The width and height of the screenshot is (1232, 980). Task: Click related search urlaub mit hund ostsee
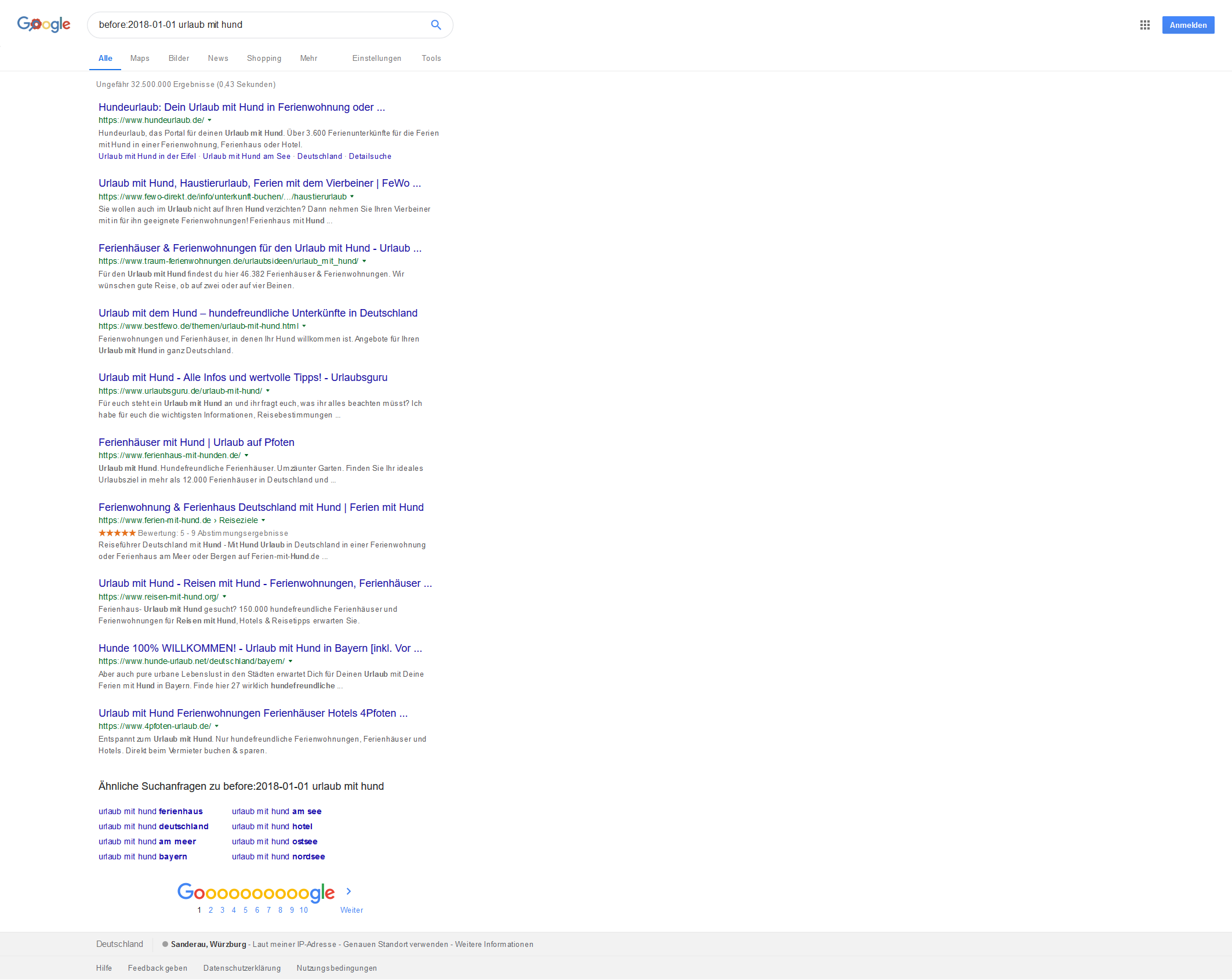[x=274, y=841]
